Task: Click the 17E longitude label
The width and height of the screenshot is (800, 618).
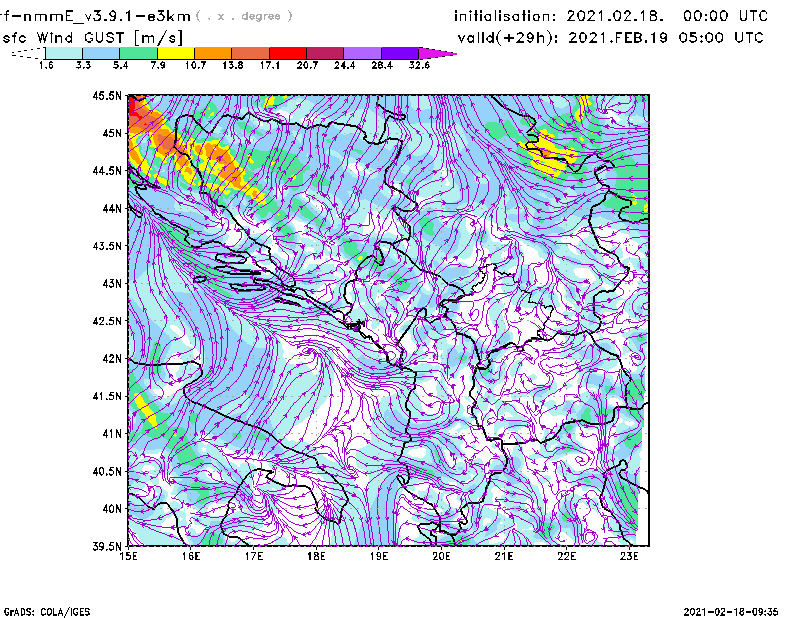Action: (254, 556)
